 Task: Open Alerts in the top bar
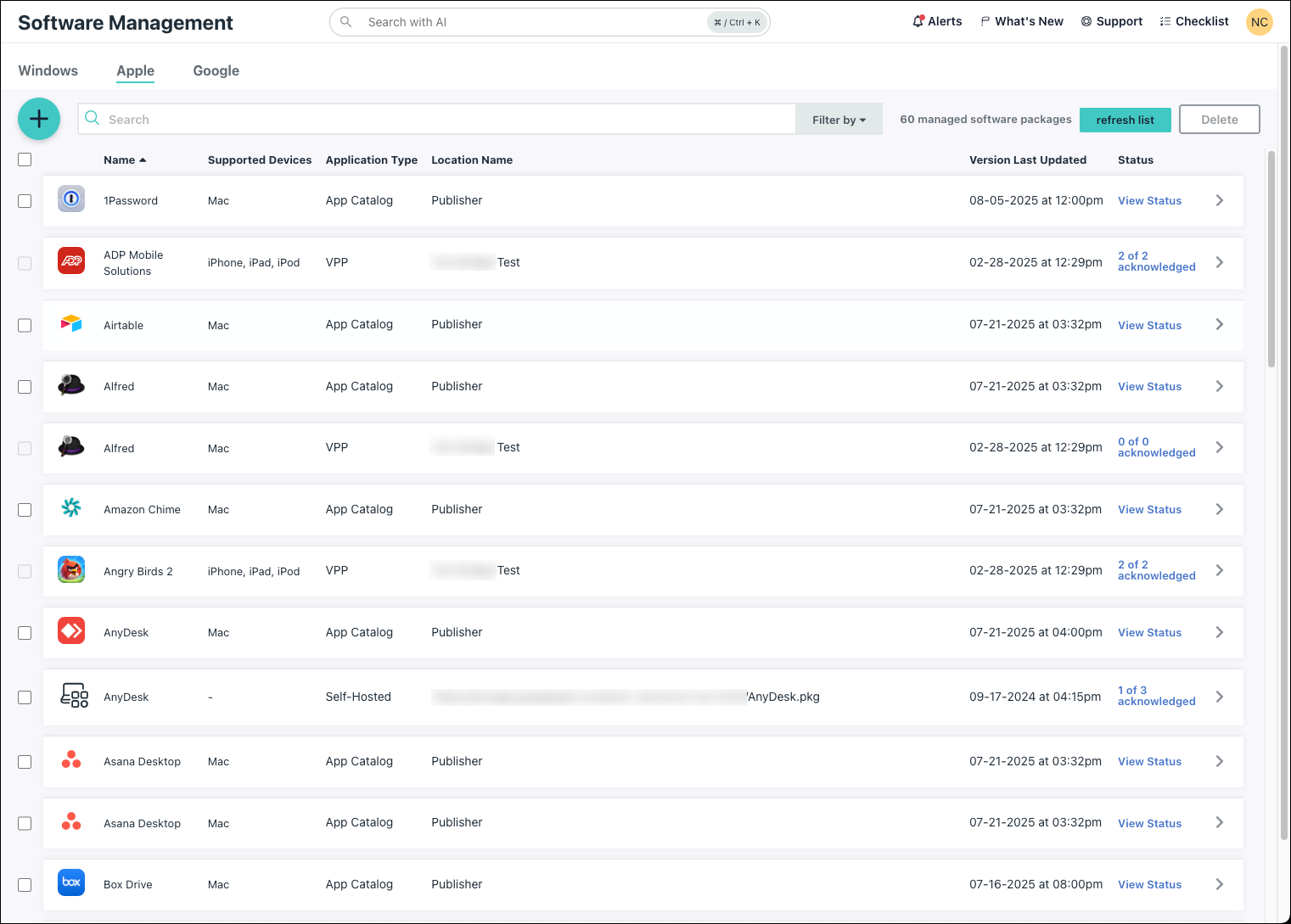coord(937,21)
